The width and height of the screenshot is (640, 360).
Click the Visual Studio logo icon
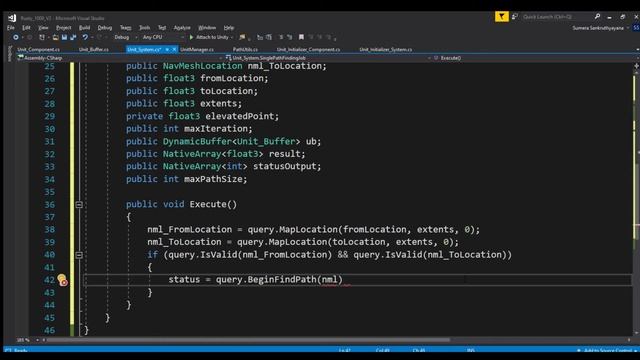coord(12,18)
